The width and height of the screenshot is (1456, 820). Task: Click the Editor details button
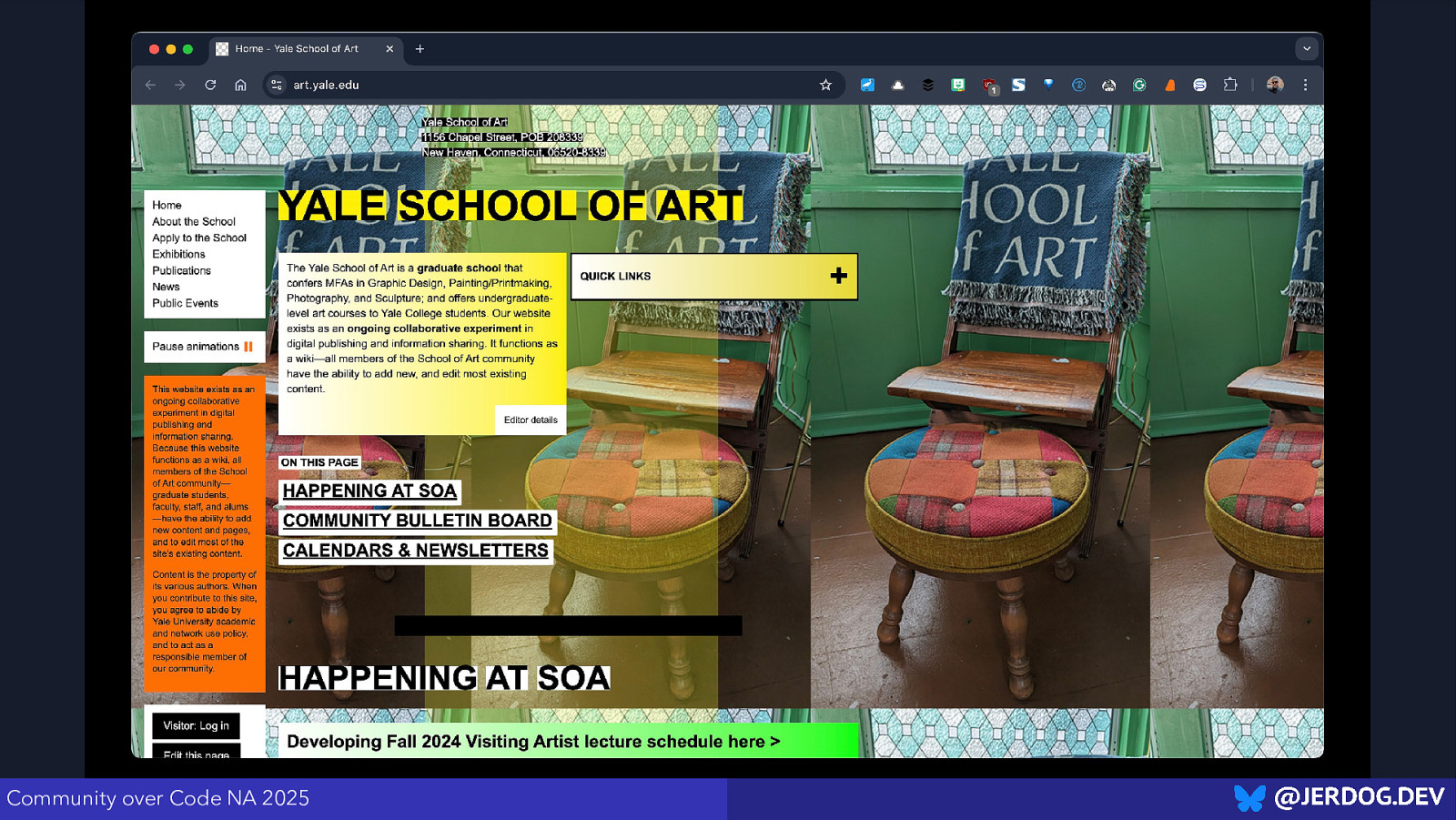(531, 420)
